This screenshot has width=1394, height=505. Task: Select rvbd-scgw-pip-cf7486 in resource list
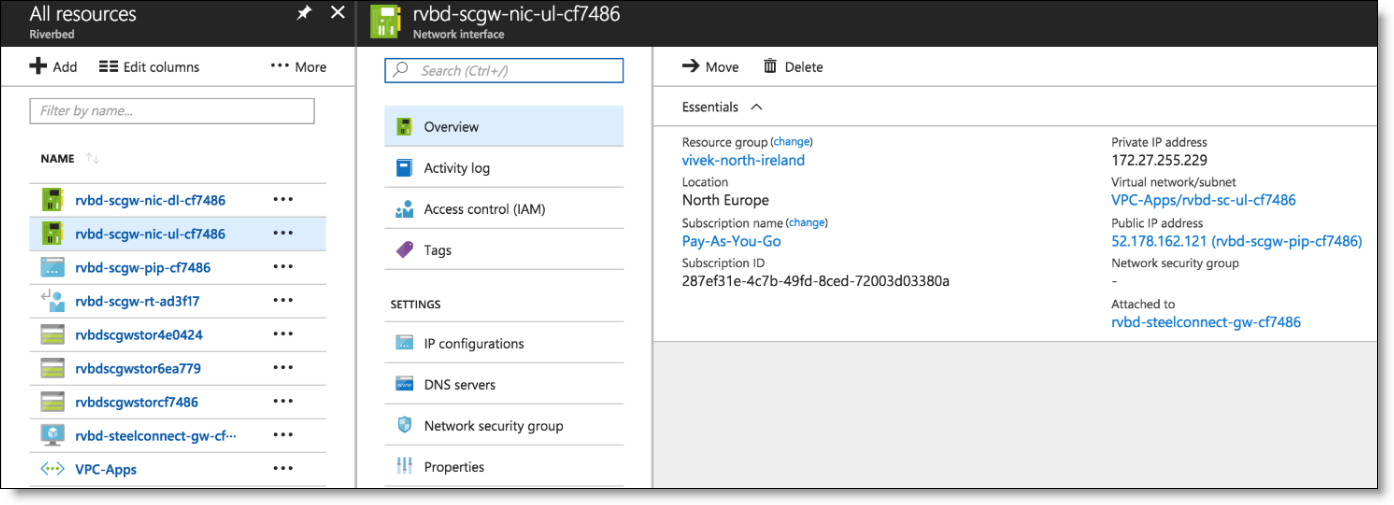143,267
